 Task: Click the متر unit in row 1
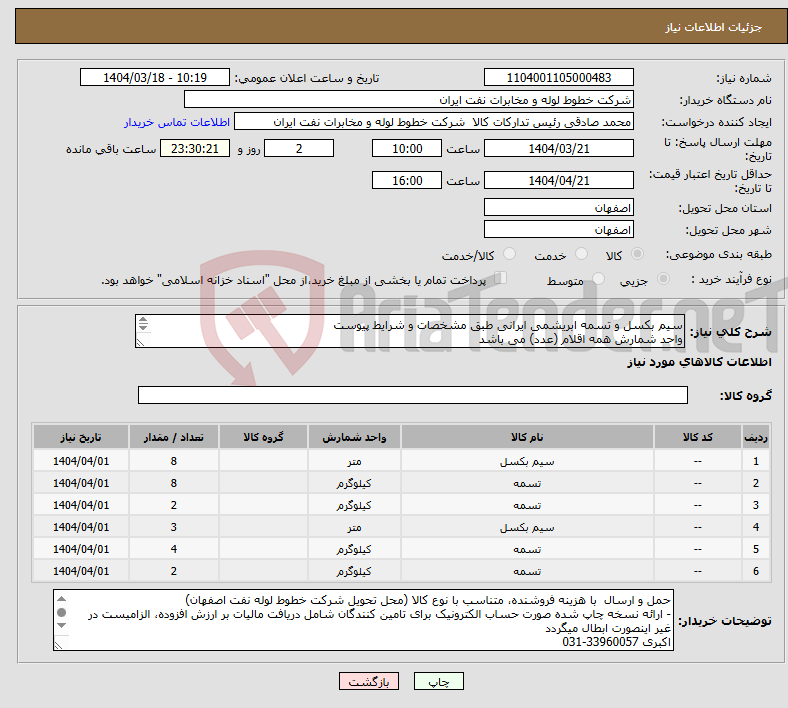click(x=354, y=461)
